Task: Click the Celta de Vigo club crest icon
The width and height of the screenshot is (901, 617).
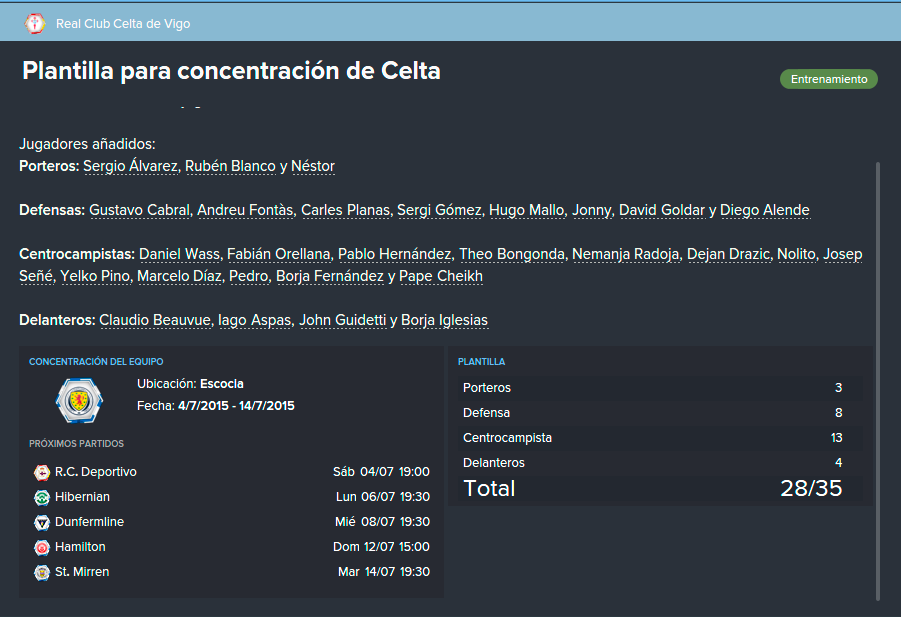Action: [35, 24]
